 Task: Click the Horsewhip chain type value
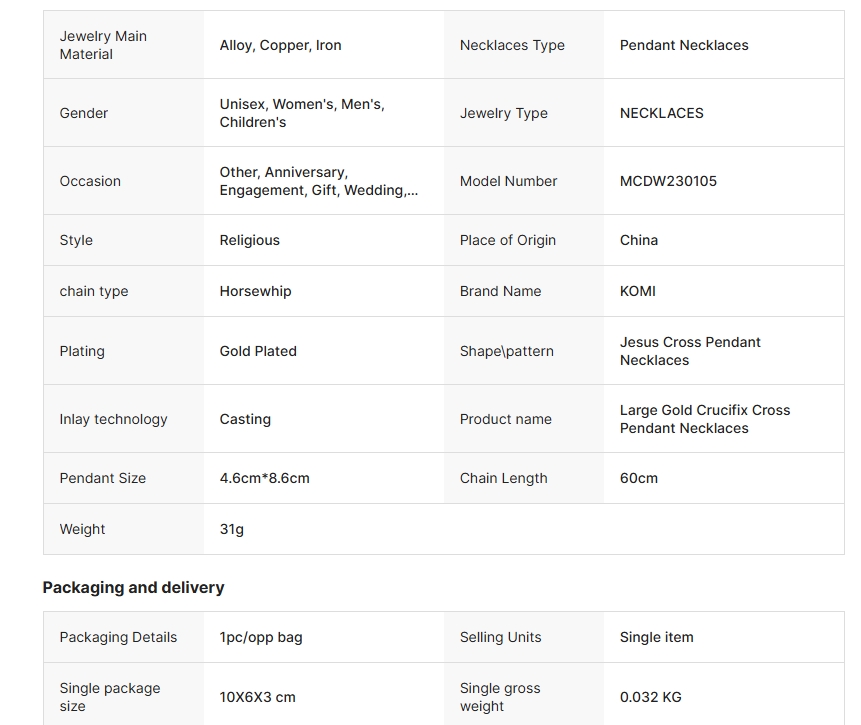point(255,291)
